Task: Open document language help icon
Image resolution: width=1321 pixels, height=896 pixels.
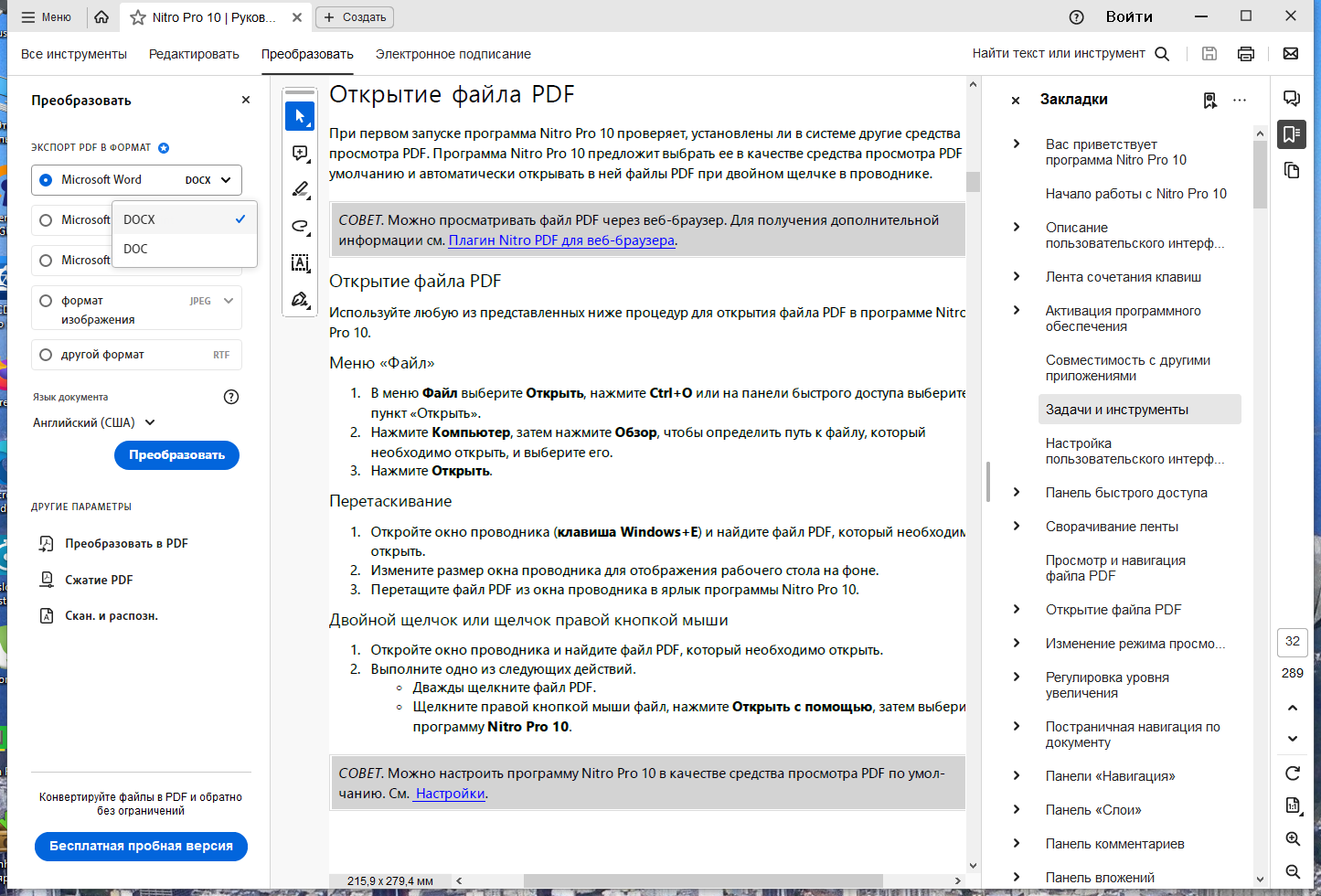Action: tap(231, 397)
